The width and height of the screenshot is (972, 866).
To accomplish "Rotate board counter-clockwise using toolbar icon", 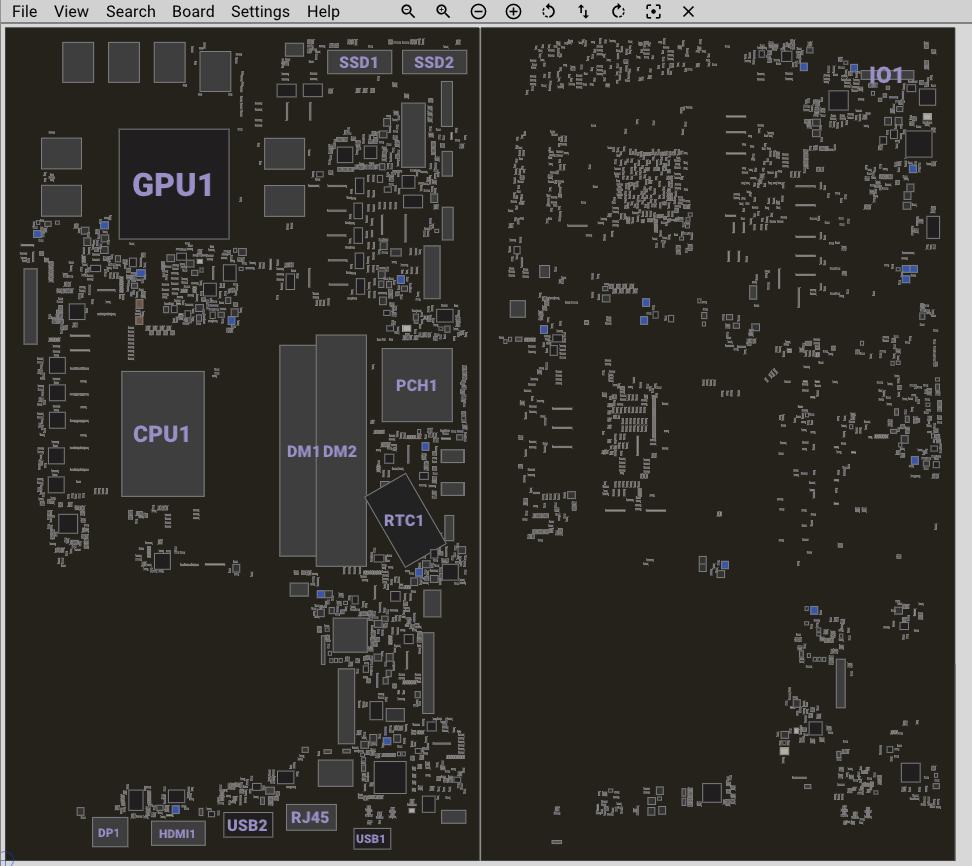I will coord(548,12).
